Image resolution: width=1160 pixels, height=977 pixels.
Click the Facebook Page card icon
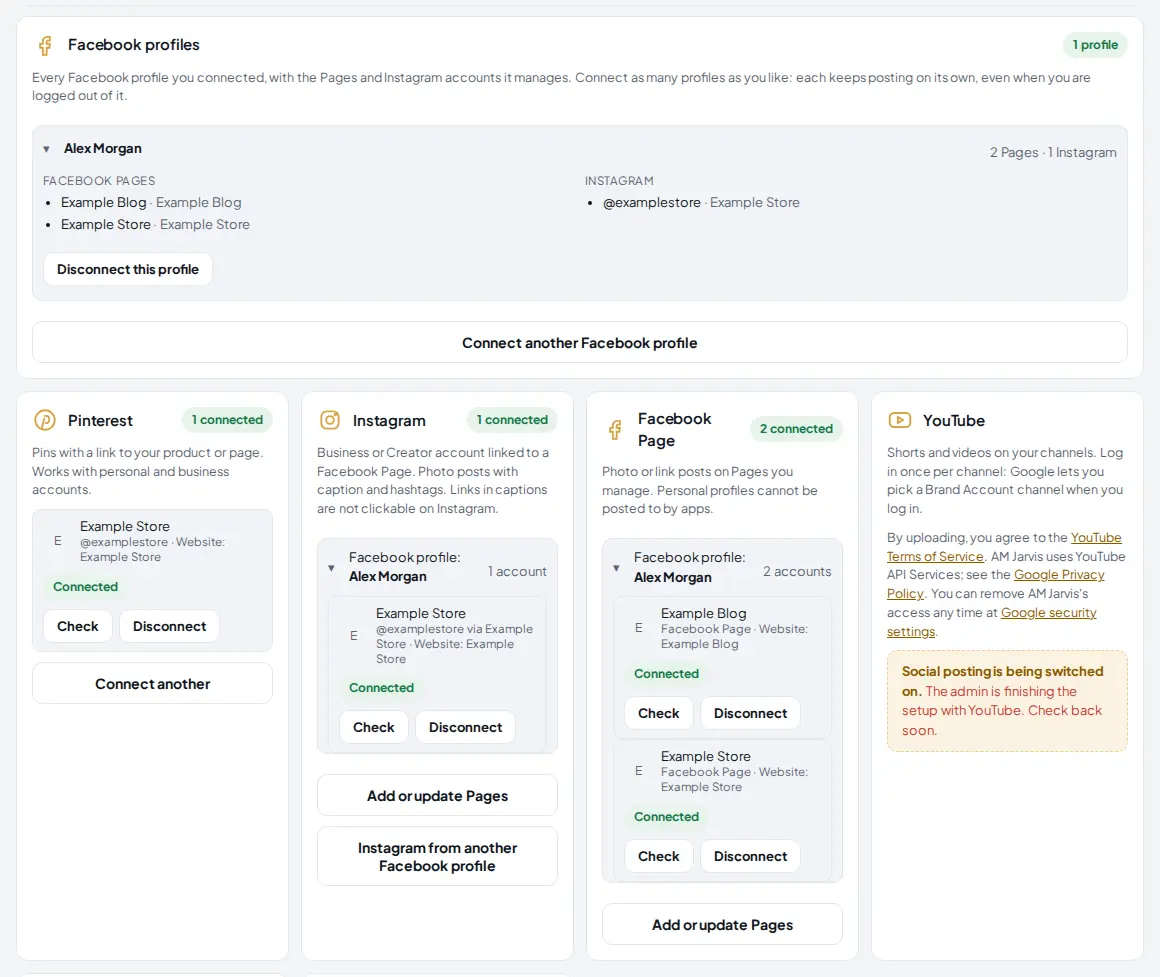click(615, 429)
